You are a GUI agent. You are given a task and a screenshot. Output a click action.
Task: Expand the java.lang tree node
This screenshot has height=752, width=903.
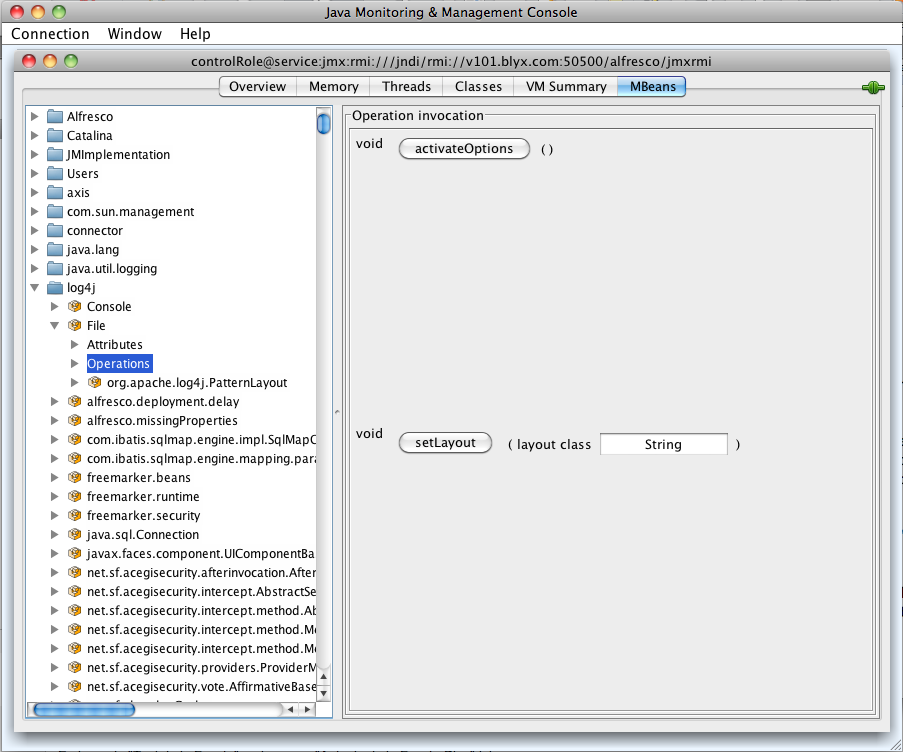coord(35,249)
